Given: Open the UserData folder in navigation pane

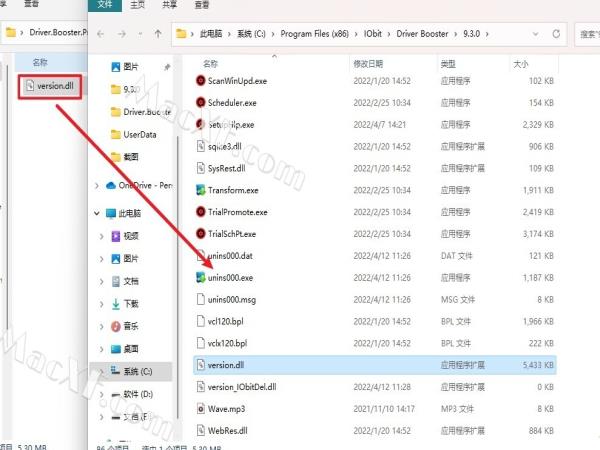Looking at the screenshot, I should coord(133,135).
